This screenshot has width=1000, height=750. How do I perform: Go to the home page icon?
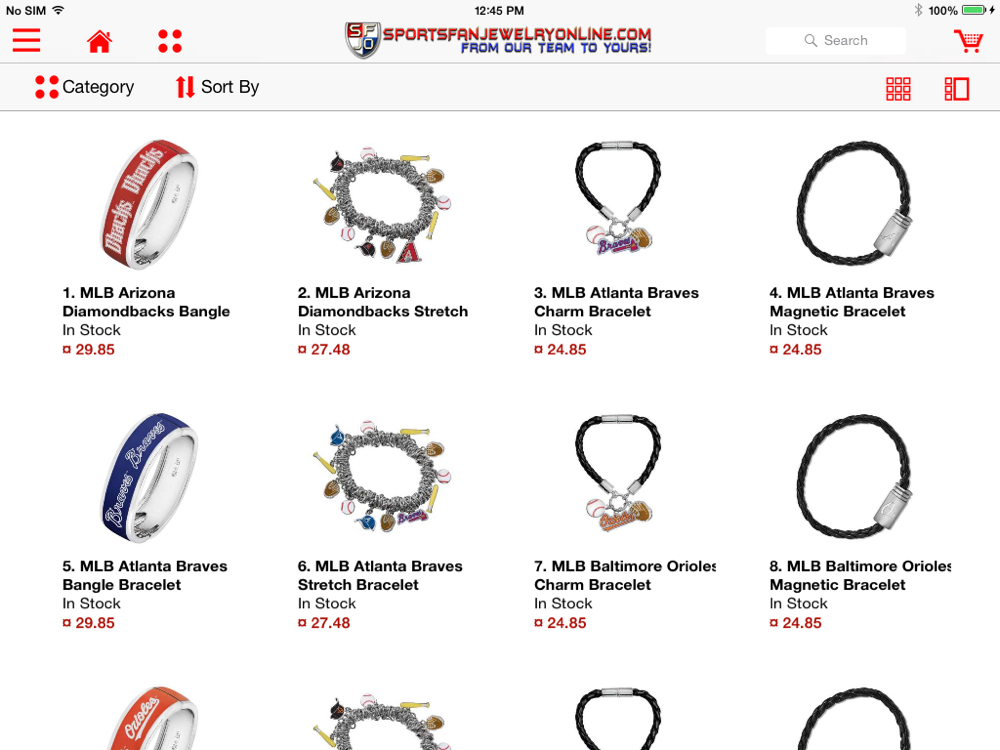99,41
